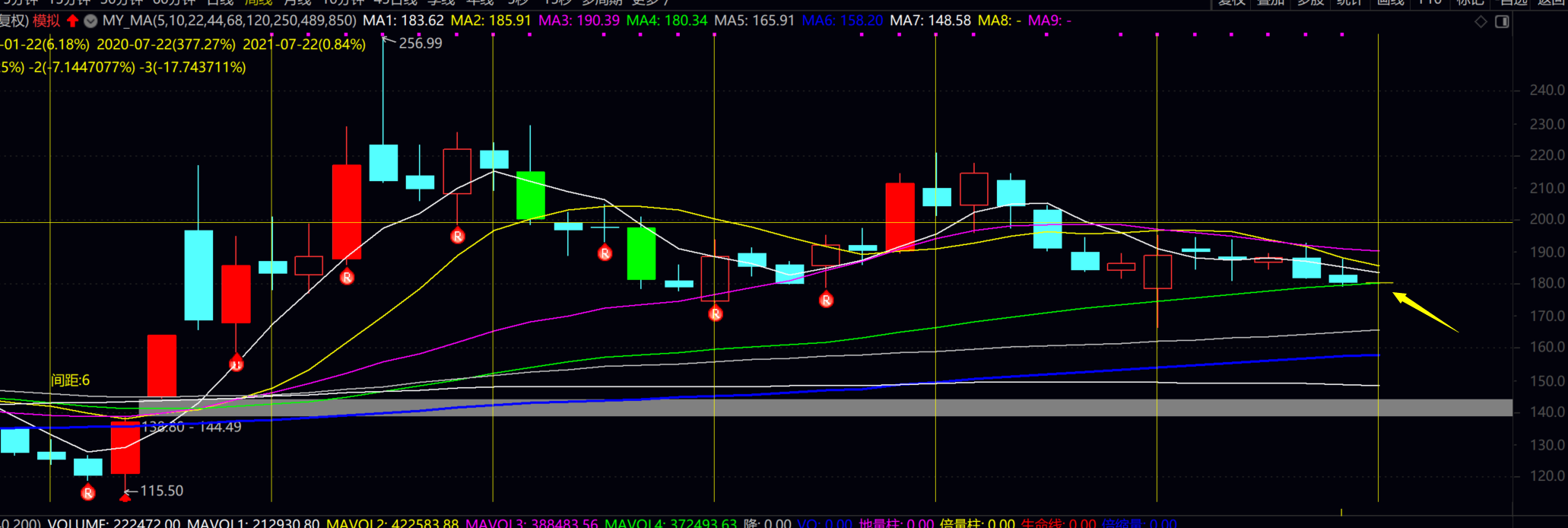
Task: Click the red up-arrow next to 模拟
Action: point(73,21)
